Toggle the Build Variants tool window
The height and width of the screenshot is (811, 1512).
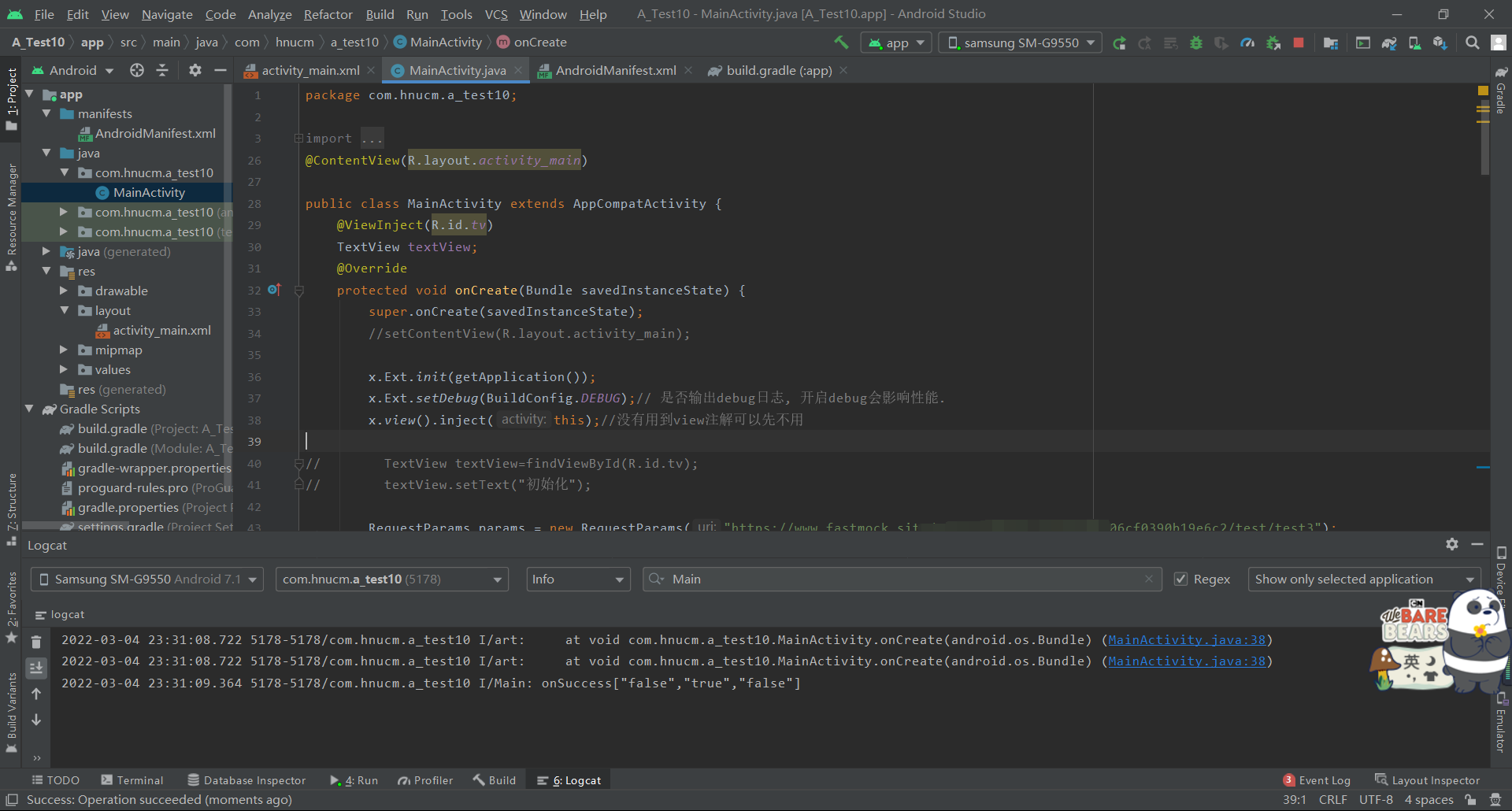[11, 712]
